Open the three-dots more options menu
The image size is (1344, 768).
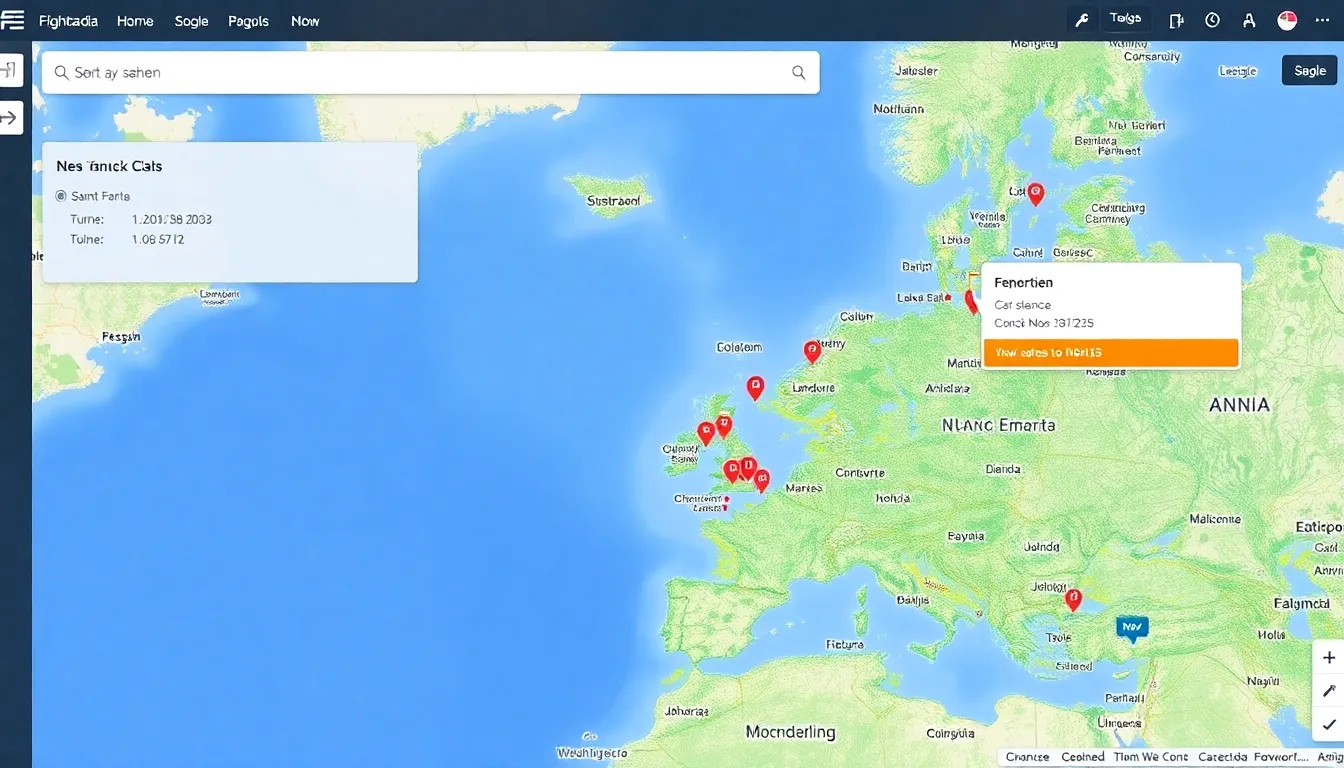[1323, 20]
